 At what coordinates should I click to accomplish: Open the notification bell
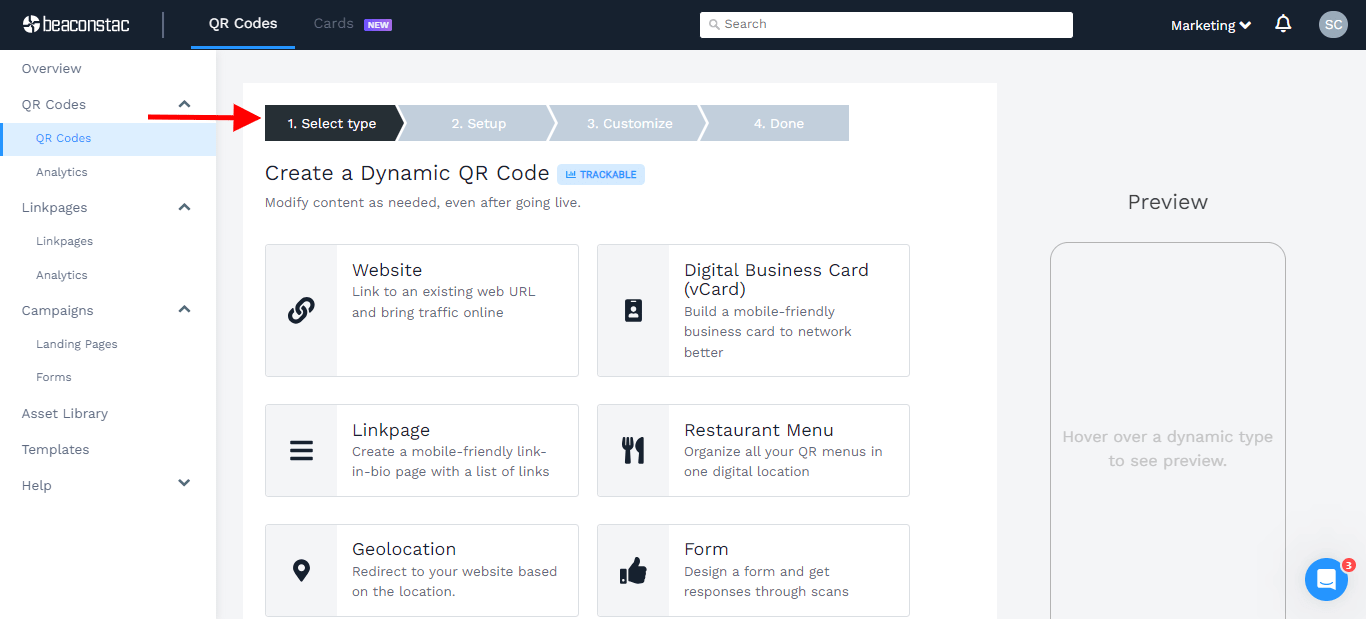point(1283,23)
